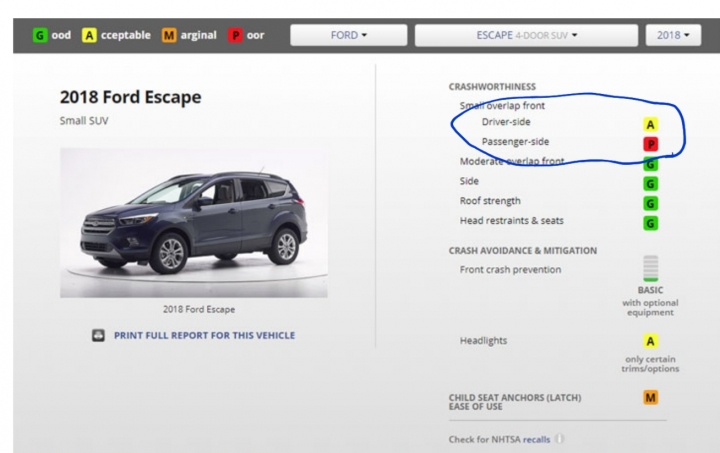Click the printer icon beside print report

(x=98, y=336)
